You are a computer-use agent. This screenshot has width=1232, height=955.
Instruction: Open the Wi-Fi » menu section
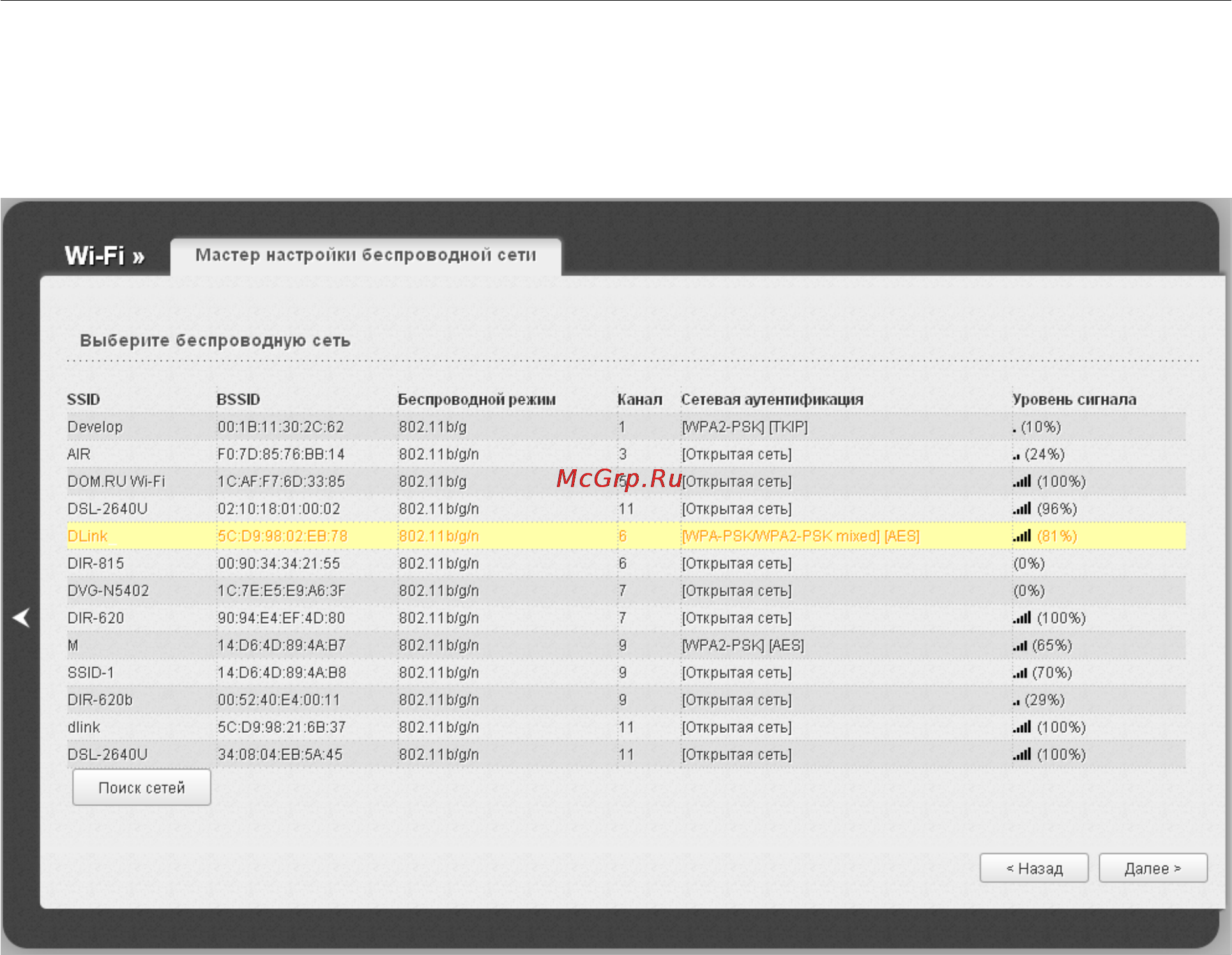tap(104, 256)
